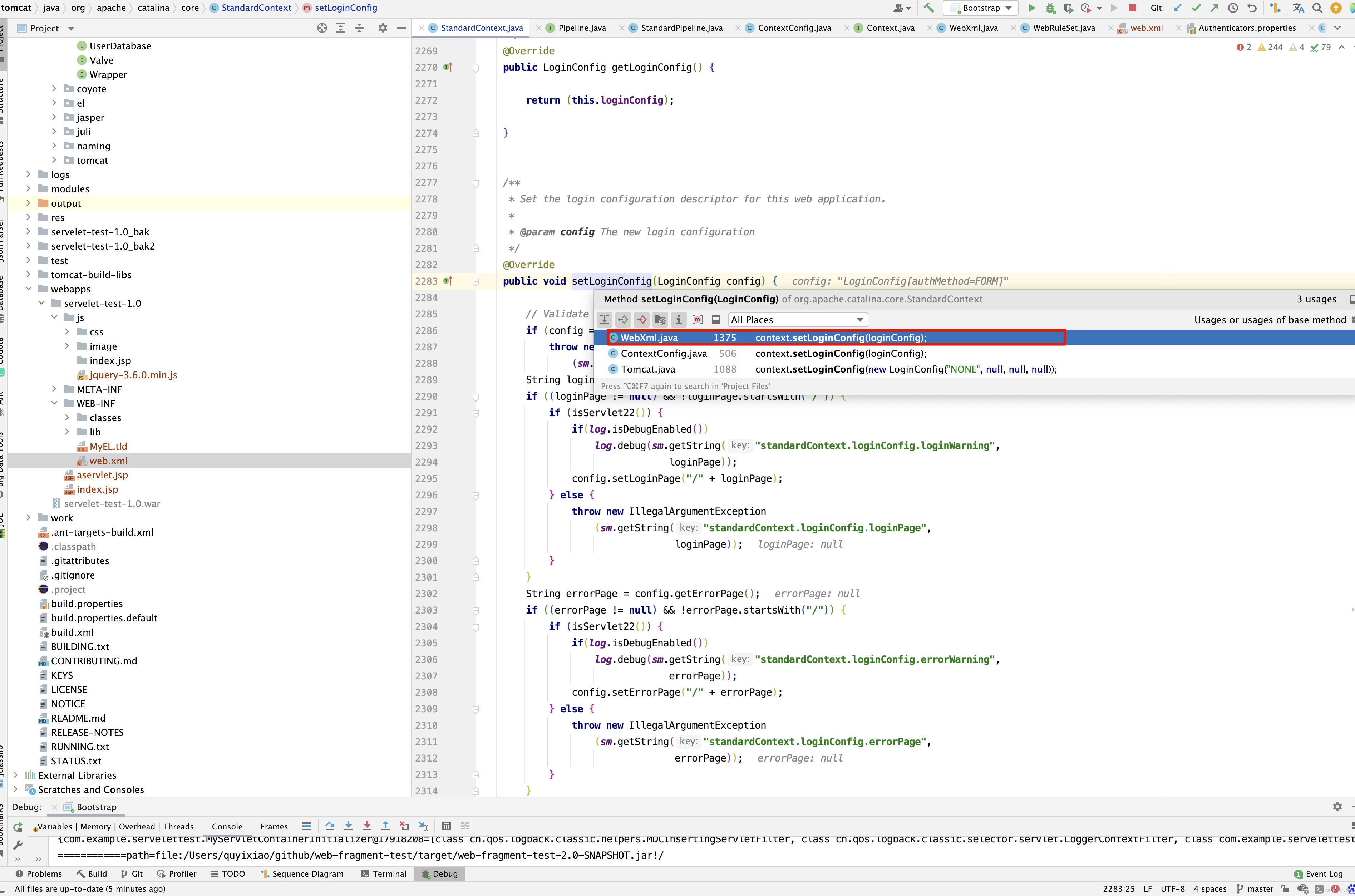The width and height of the screenshot is (1355, 896).
Task: Open Problems tool window
Action: [x=38, y=874]
